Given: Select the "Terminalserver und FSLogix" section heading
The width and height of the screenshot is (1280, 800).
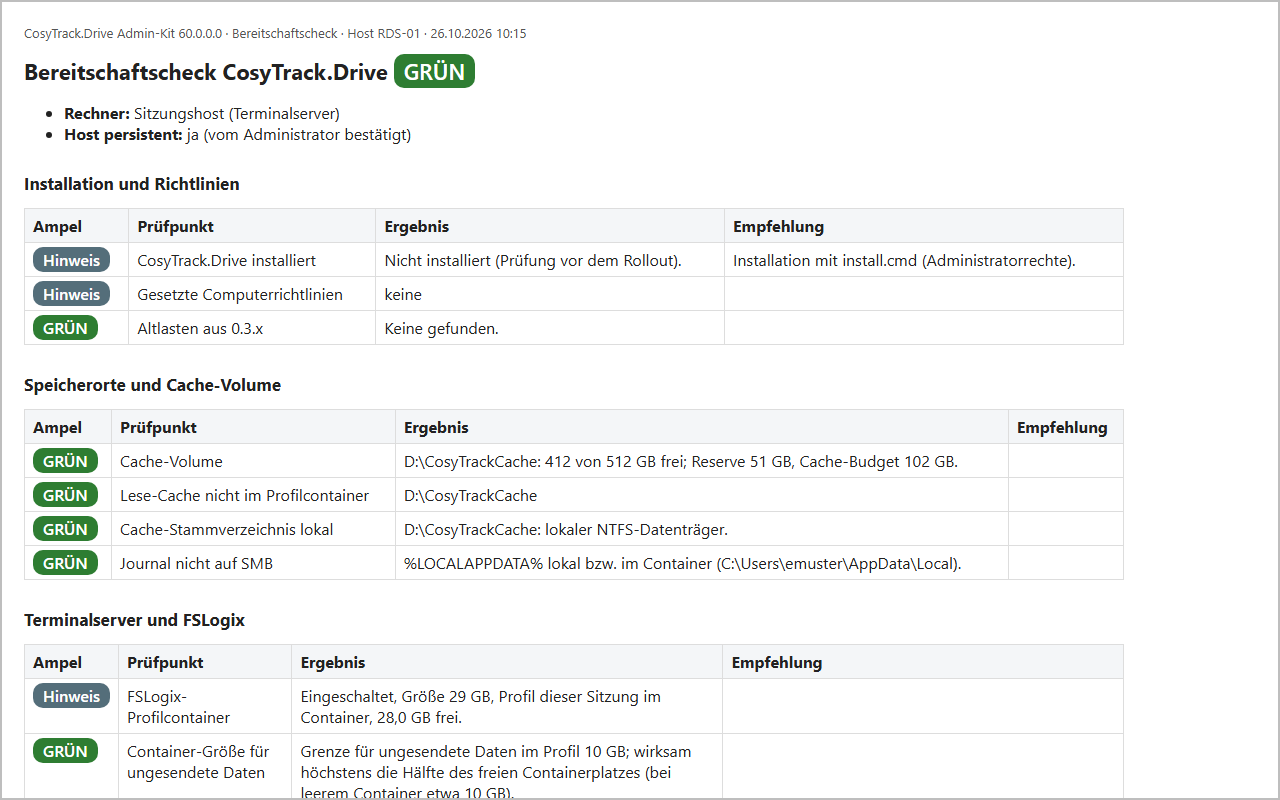Looking at the screenshot, I should [134, 620].
